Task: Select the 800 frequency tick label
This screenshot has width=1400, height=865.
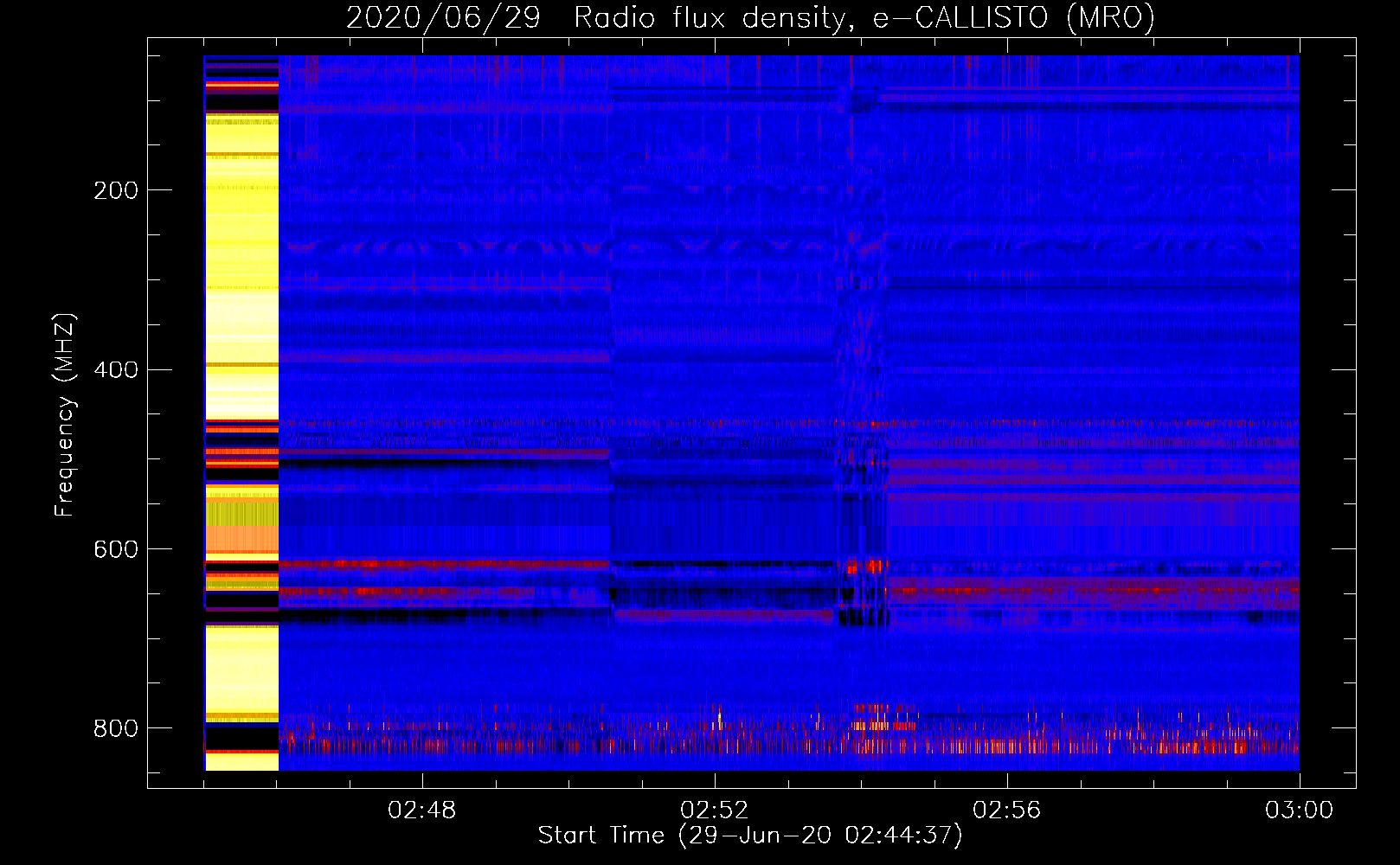Action: [116, 728]
